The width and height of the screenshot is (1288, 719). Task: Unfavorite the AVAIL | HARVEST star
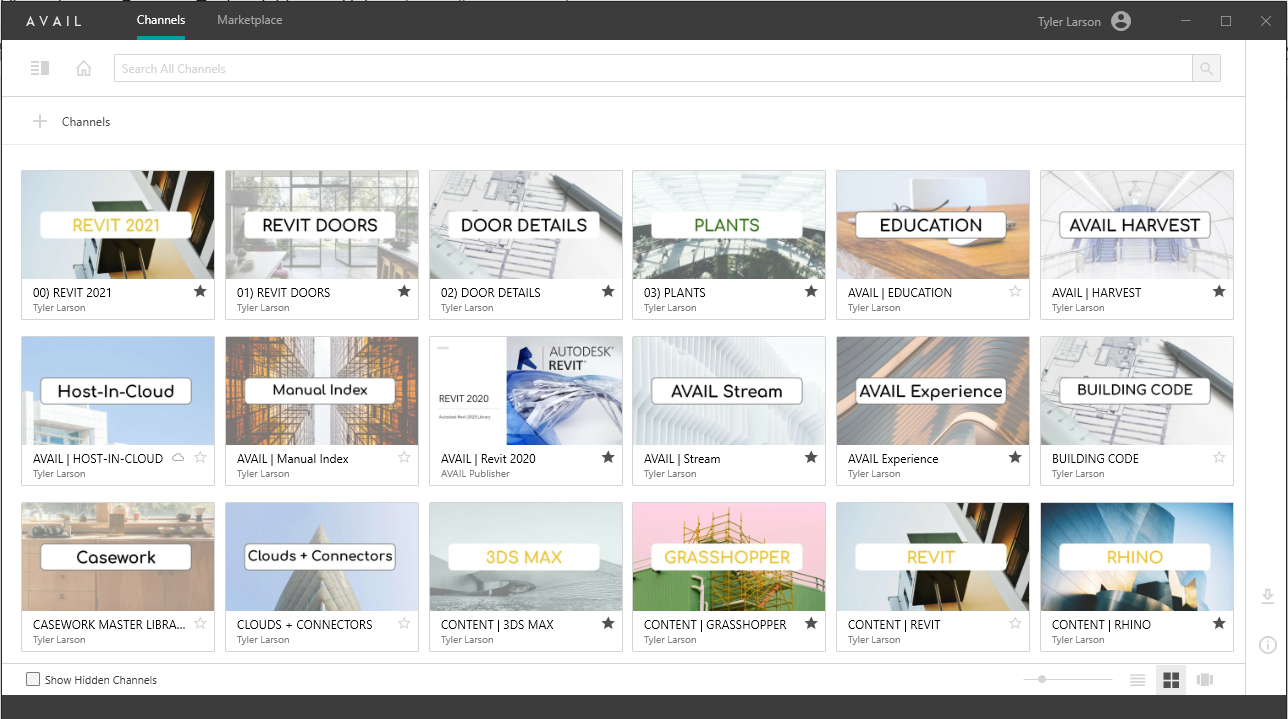tap(1219, 291)
